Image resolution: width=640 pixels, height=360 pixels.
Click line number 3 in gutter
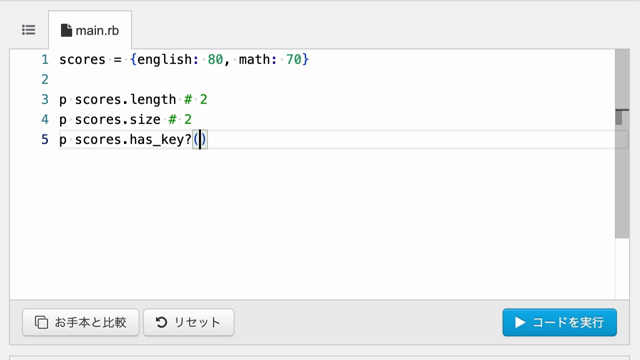point(44,100)
